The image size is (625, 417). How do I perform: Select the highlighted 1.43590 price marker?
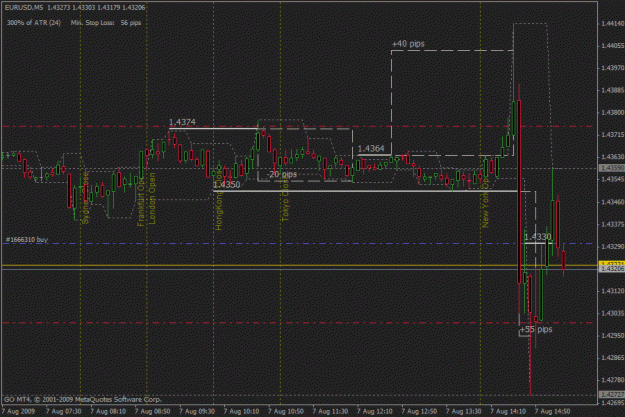612,168
